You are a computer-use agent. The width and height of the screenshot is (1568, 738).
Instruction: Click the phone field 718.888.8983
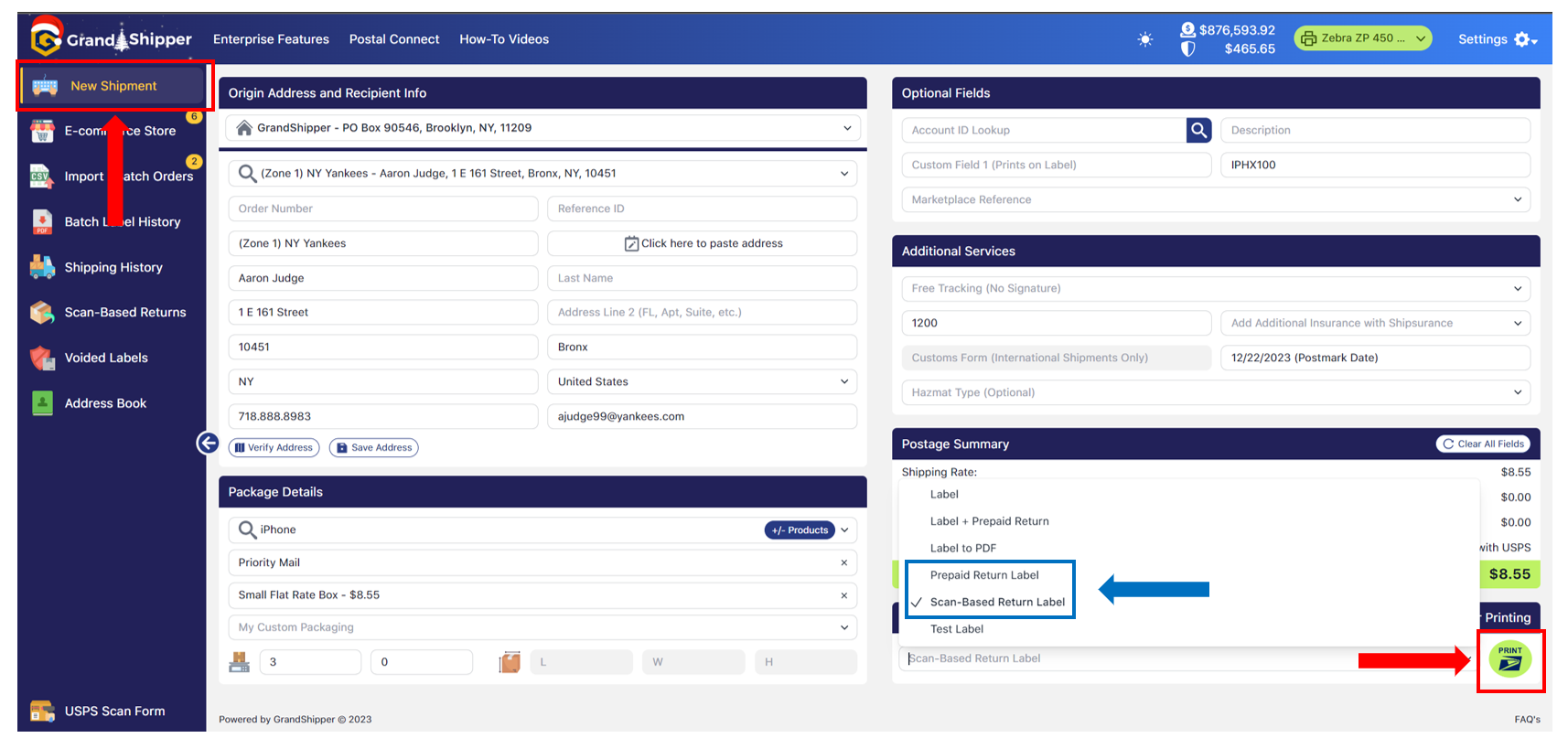pos(383,416)
